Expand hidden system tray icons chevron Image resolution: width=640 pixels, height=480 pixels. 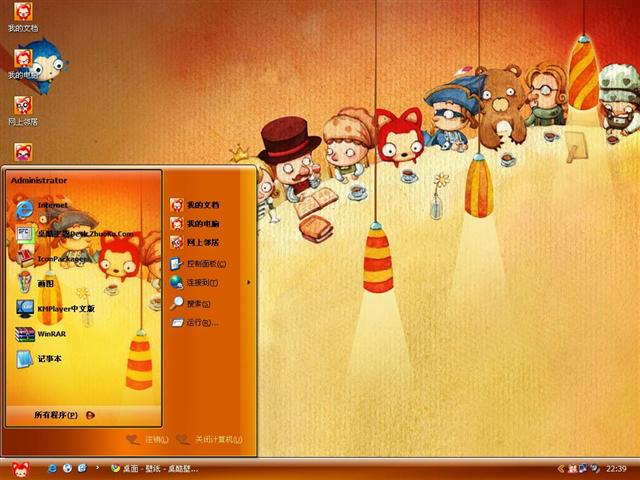tap(561, 469)
